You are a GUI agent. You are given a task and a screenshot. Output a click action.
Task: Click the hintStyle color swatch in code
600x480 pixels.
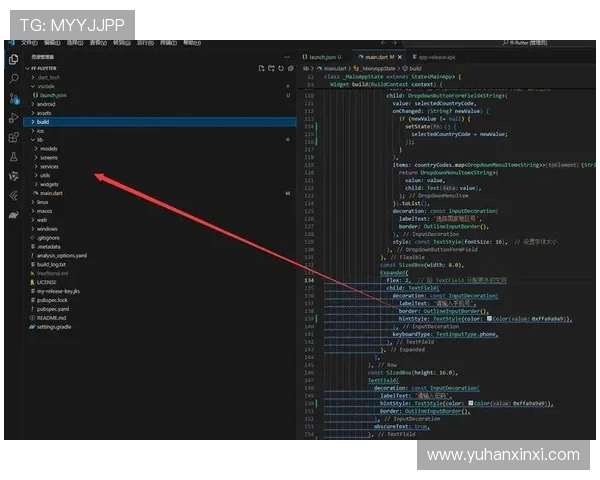[x=488, y=318]
